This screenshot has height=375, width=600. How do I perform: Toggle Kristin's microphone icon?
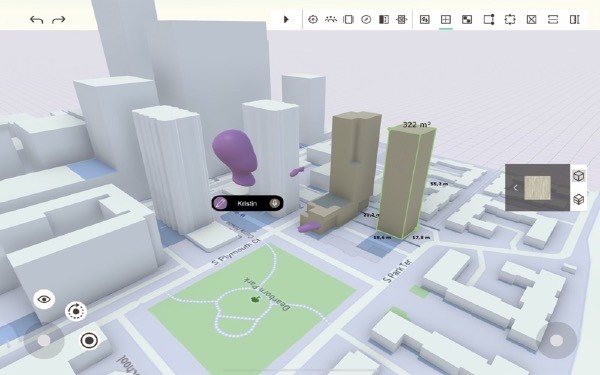click(274, 203)
